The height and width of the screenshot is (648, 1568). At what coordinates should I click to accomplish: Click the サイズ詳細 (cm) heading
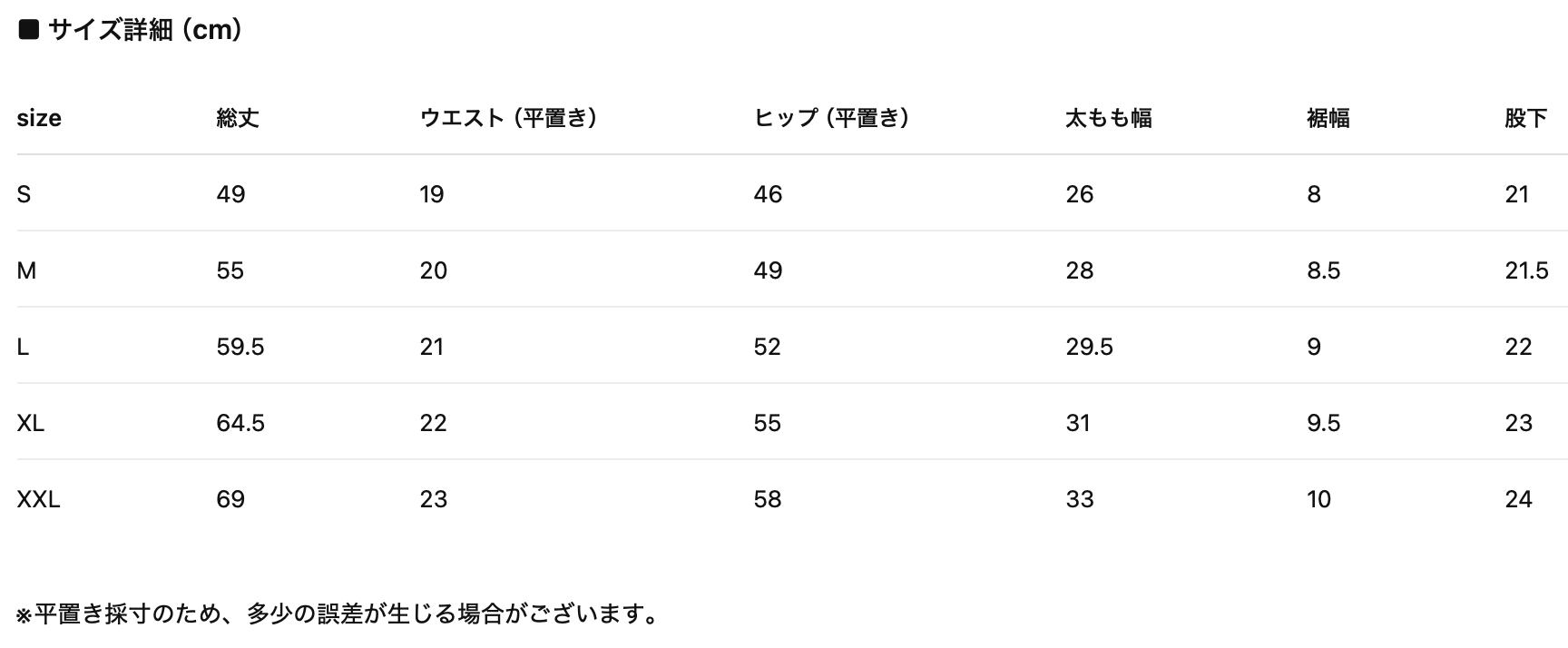click(x=145, y=30)
